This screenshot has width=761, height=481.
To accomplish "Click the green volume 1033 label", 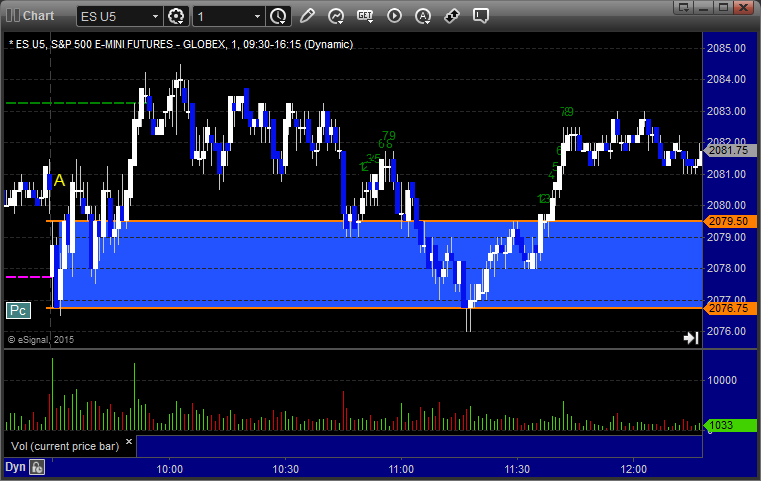I will point(730,426).
